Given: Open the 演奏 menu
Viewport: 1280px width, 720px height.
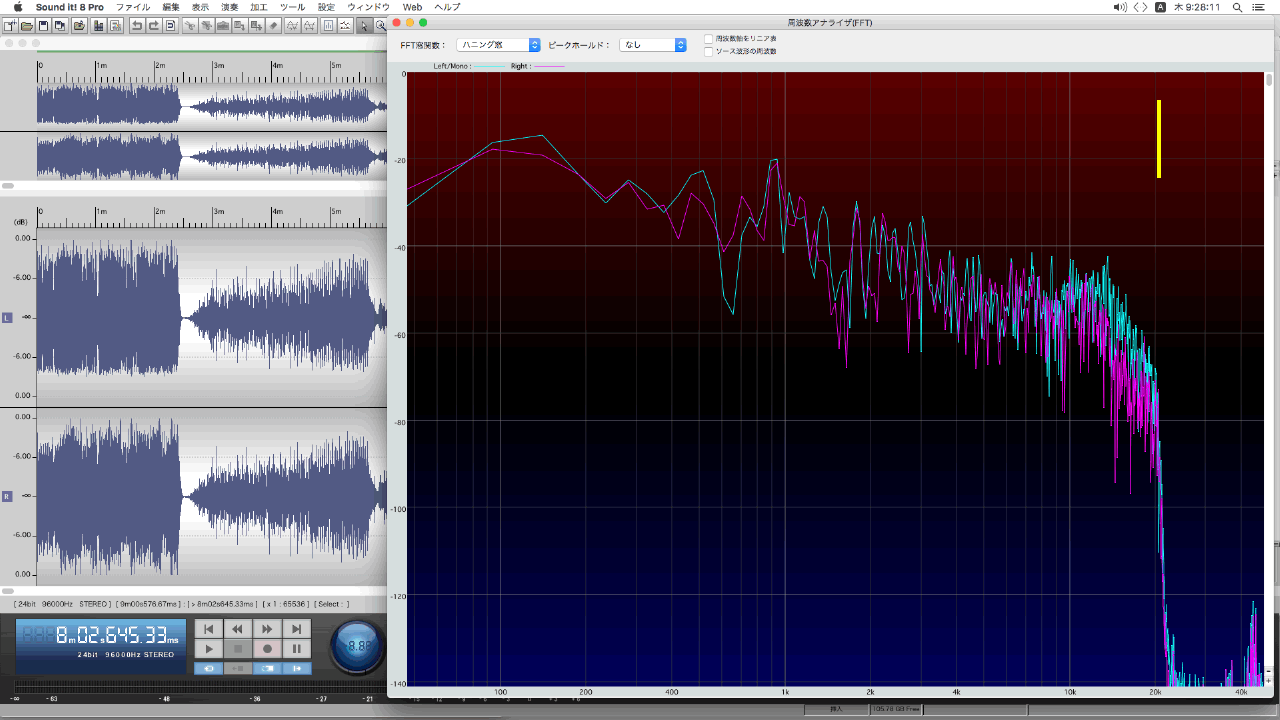Looking at the screenshot, I should 230,7.
